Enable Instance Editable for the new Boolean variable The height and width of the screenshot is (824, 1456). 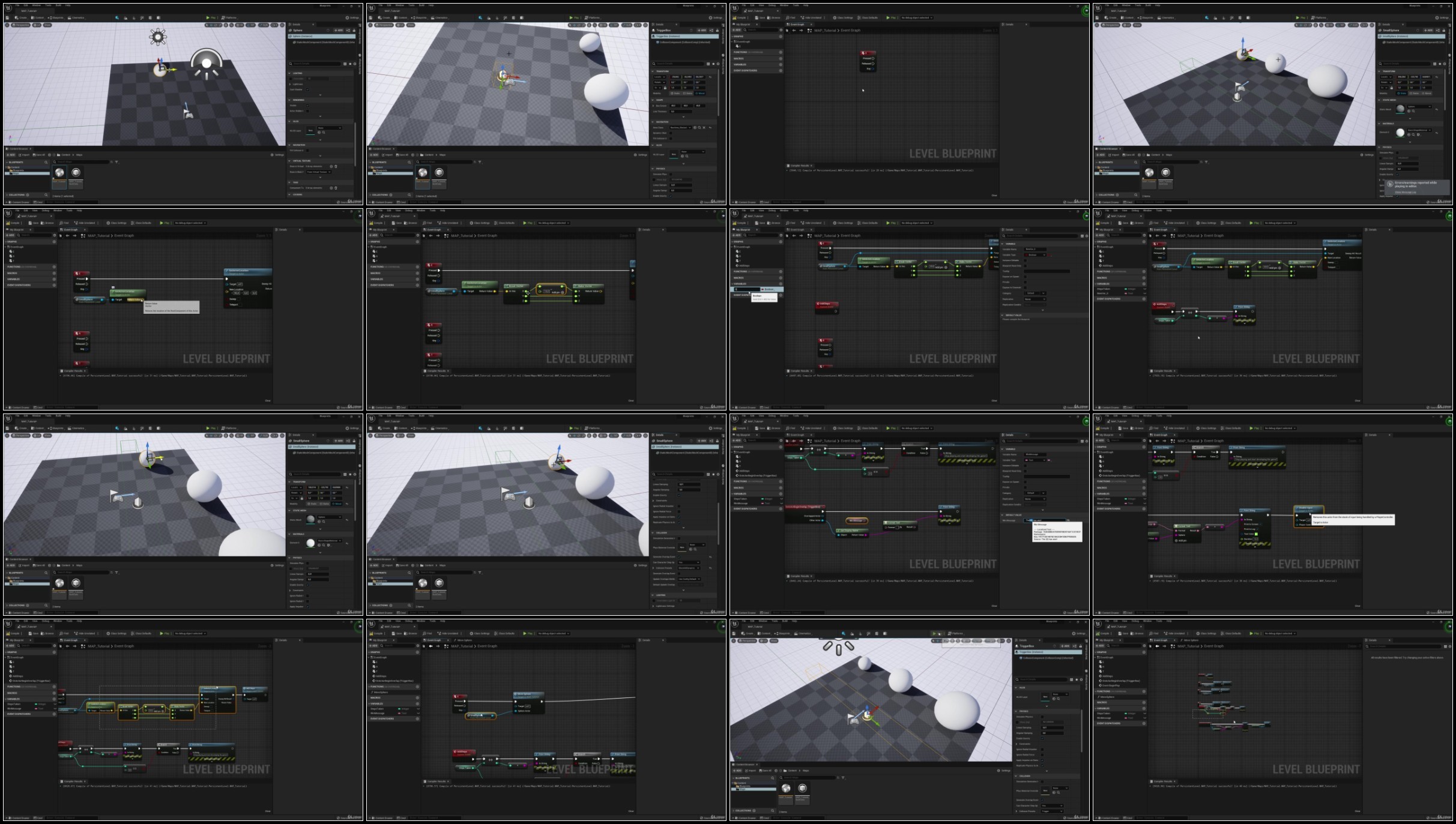click(1026, 260)
